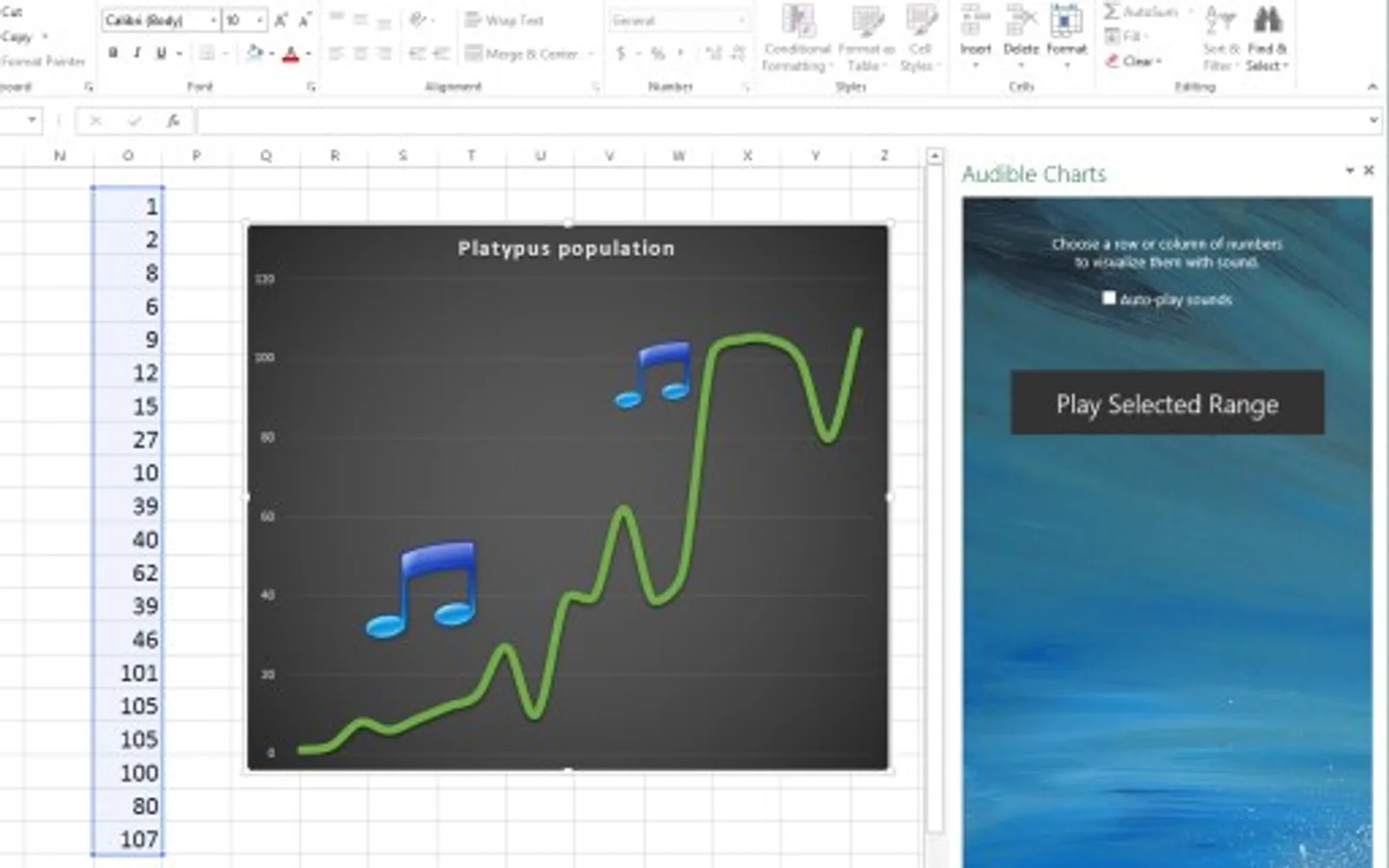Open the font size dropdown
Viewport: 1389px width, 868px height.
tap(260, 20)
